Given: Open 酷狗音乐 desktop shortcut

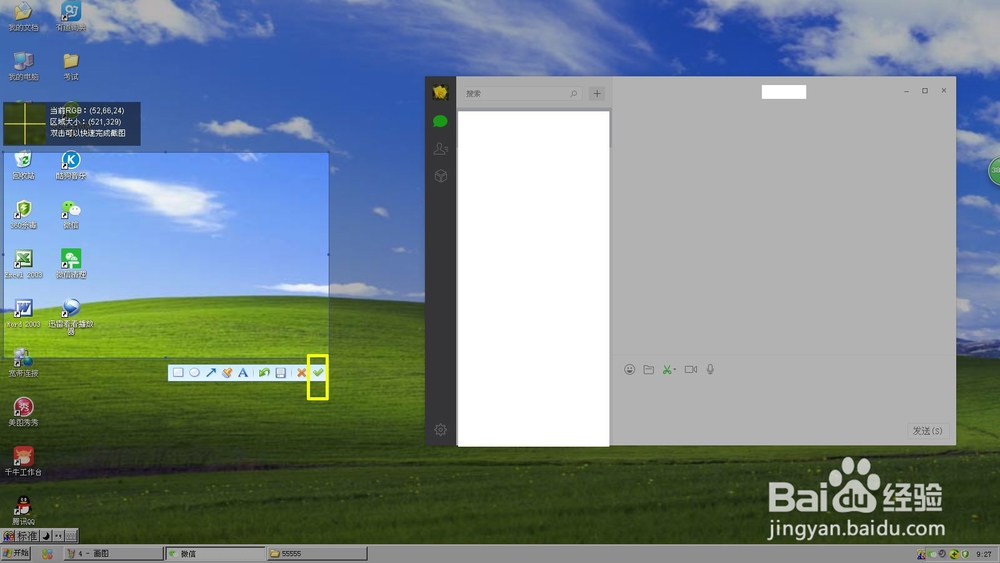Looking at the screenshot, I should click(71, 165).
